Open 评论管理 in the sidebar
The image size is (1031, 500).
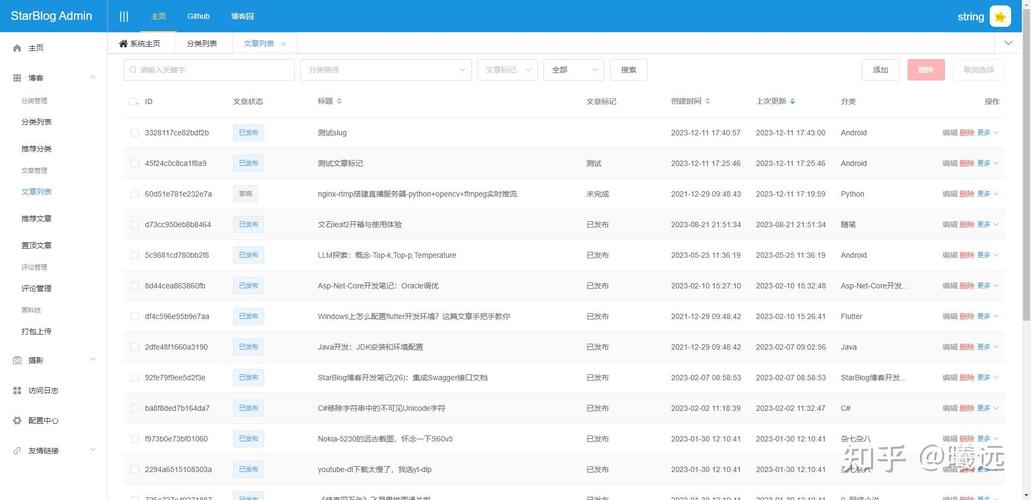pyautogui.click(x=36, y=288)
